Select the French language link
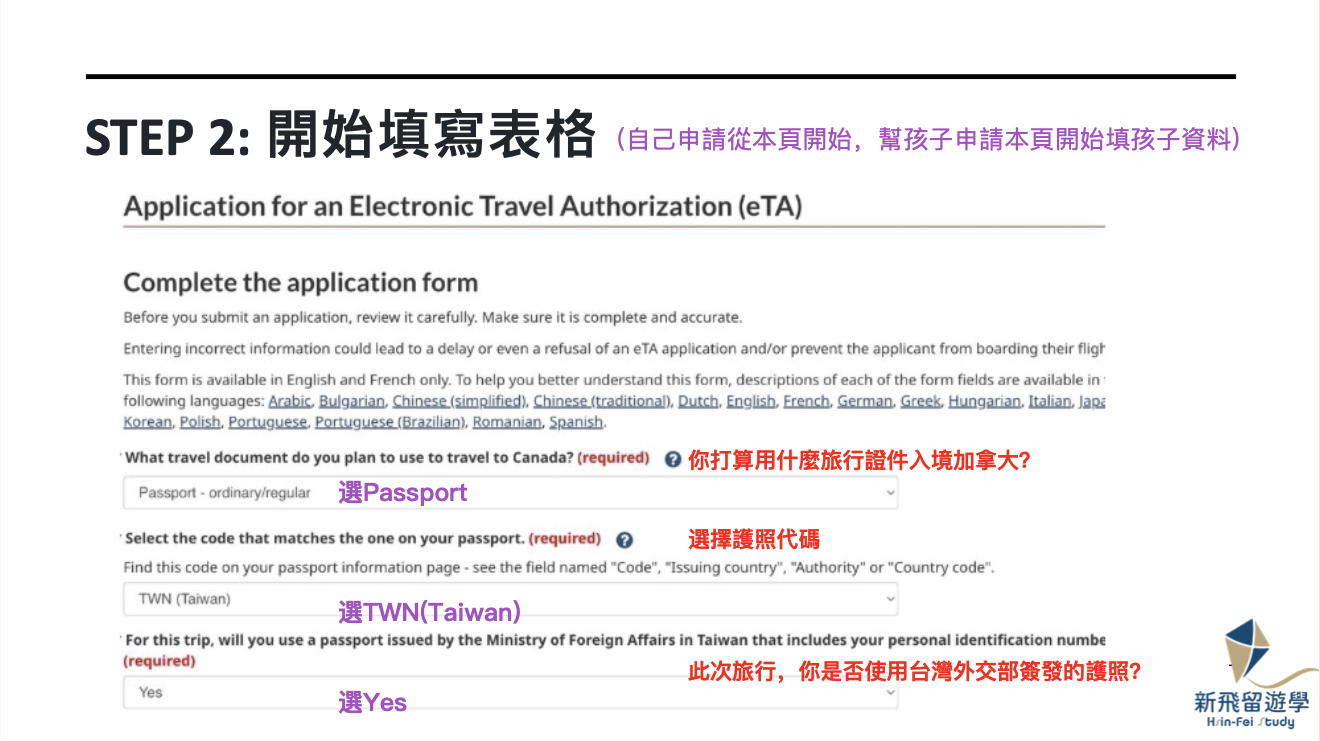 tap(806, 401)
